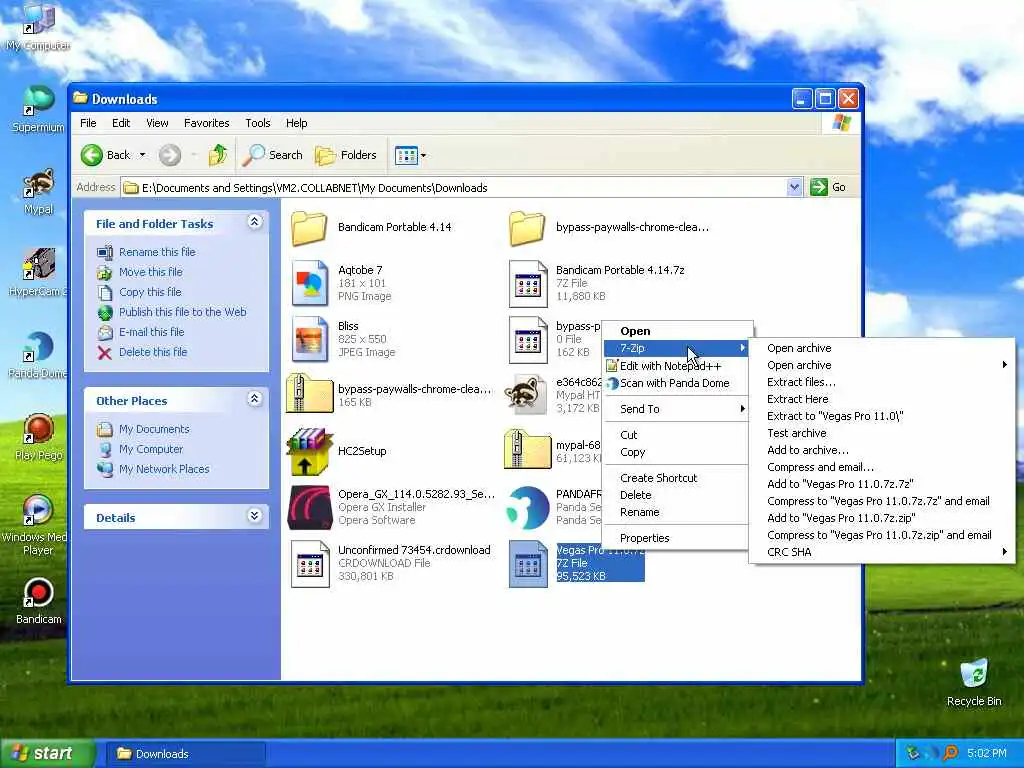Click the system tray clock
This screenshot has width=1024, height=768.
tap(986, 753)
